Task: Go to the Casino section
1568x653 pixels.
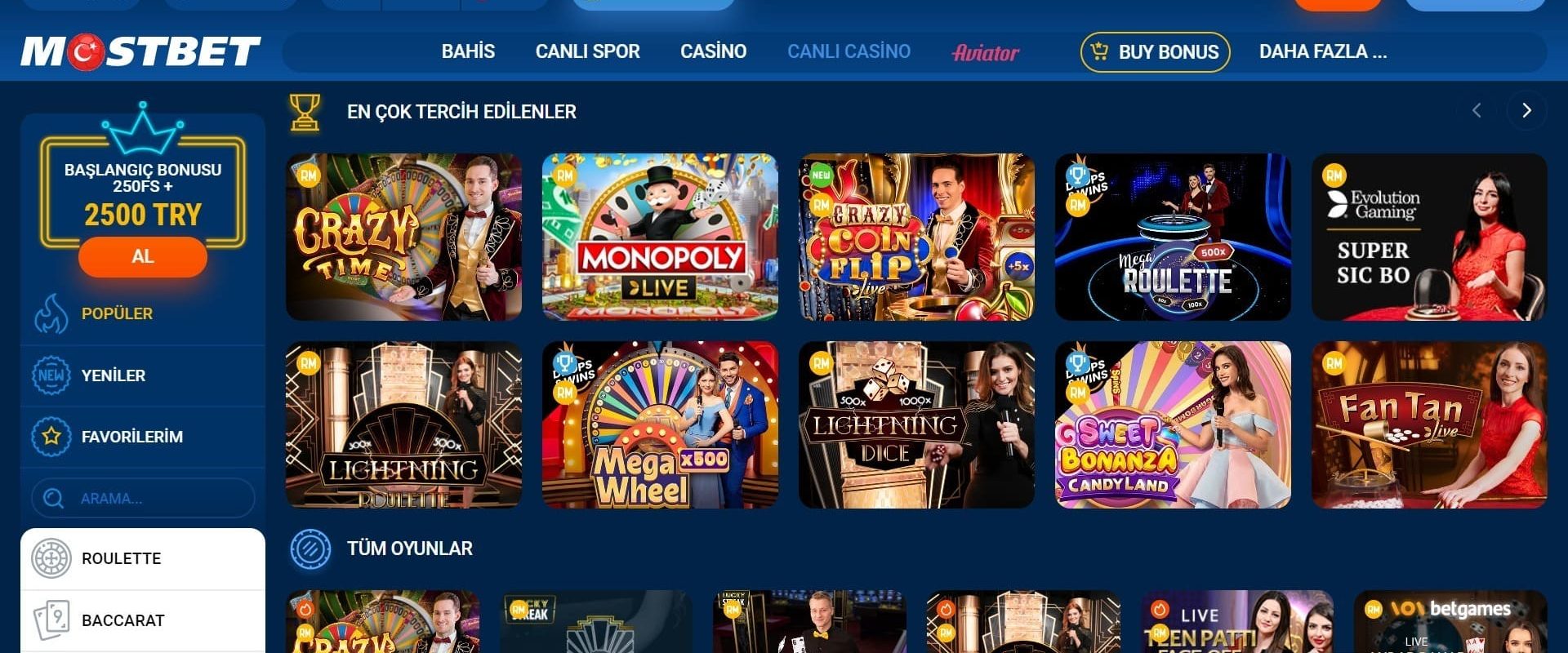Action: [x=713, y=51]
